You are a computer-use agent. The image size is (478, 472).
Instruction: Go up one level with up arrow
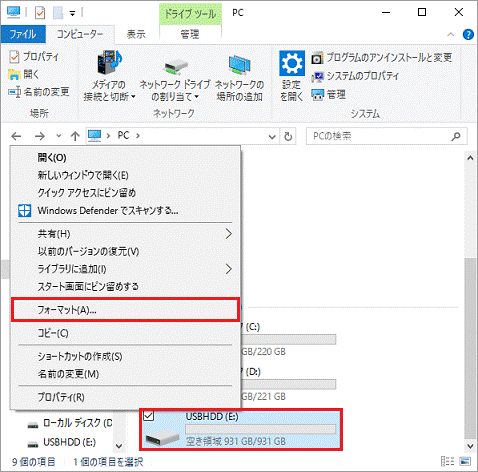click(75, 136)
